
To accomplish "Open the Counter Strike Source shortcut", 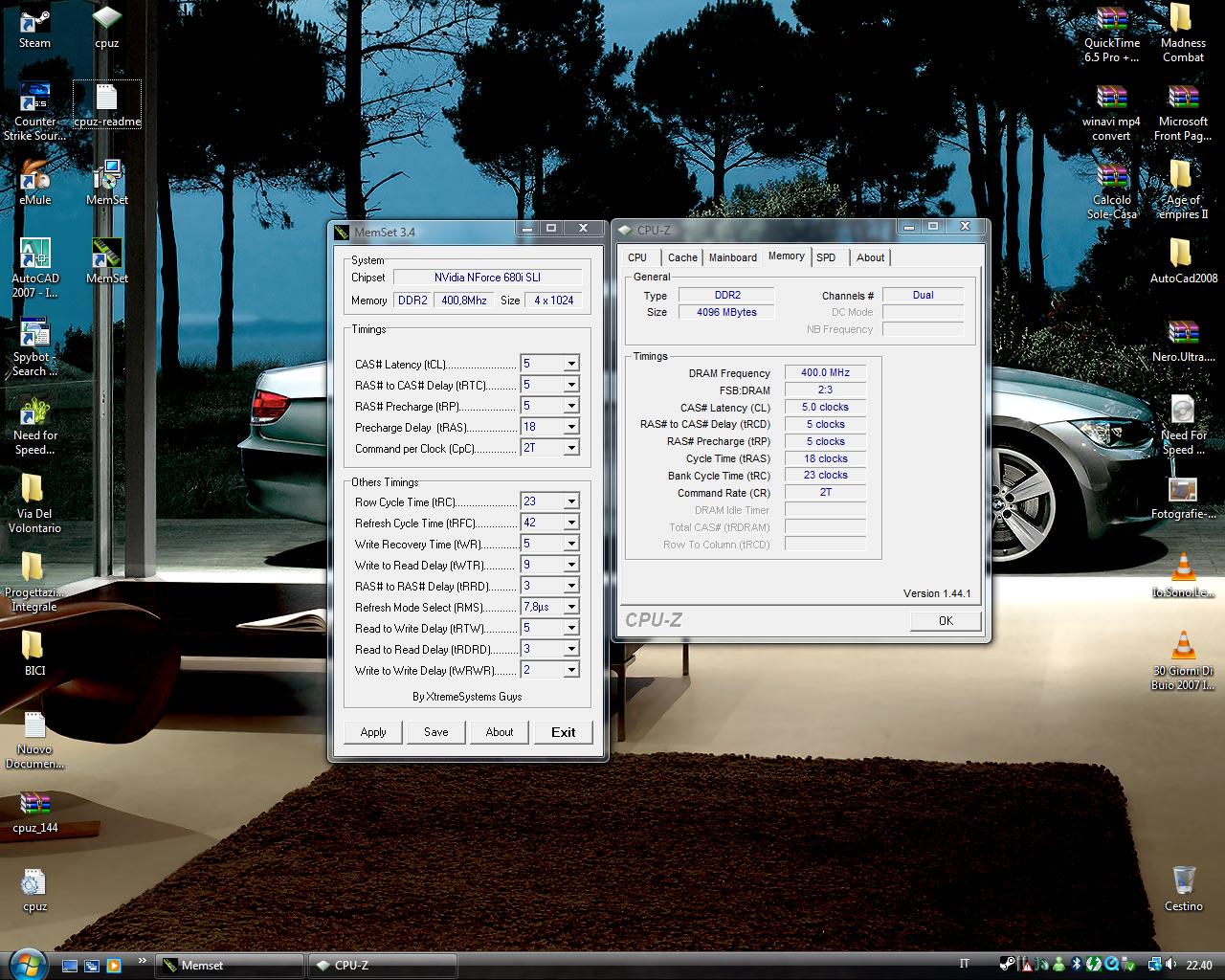I will click(x=35, y=112).
